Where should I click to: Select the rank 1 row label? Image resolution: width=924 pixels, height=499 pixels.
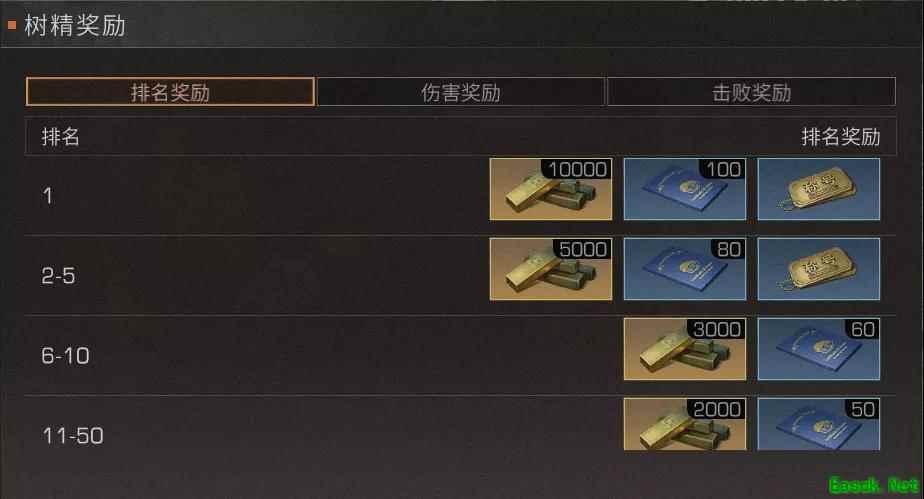pyautogui.click(x=48, y=196)
